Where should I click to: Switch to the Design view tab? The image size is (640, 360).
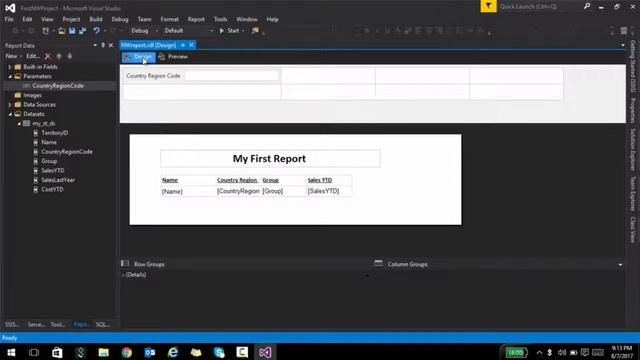tap(139, 57)
